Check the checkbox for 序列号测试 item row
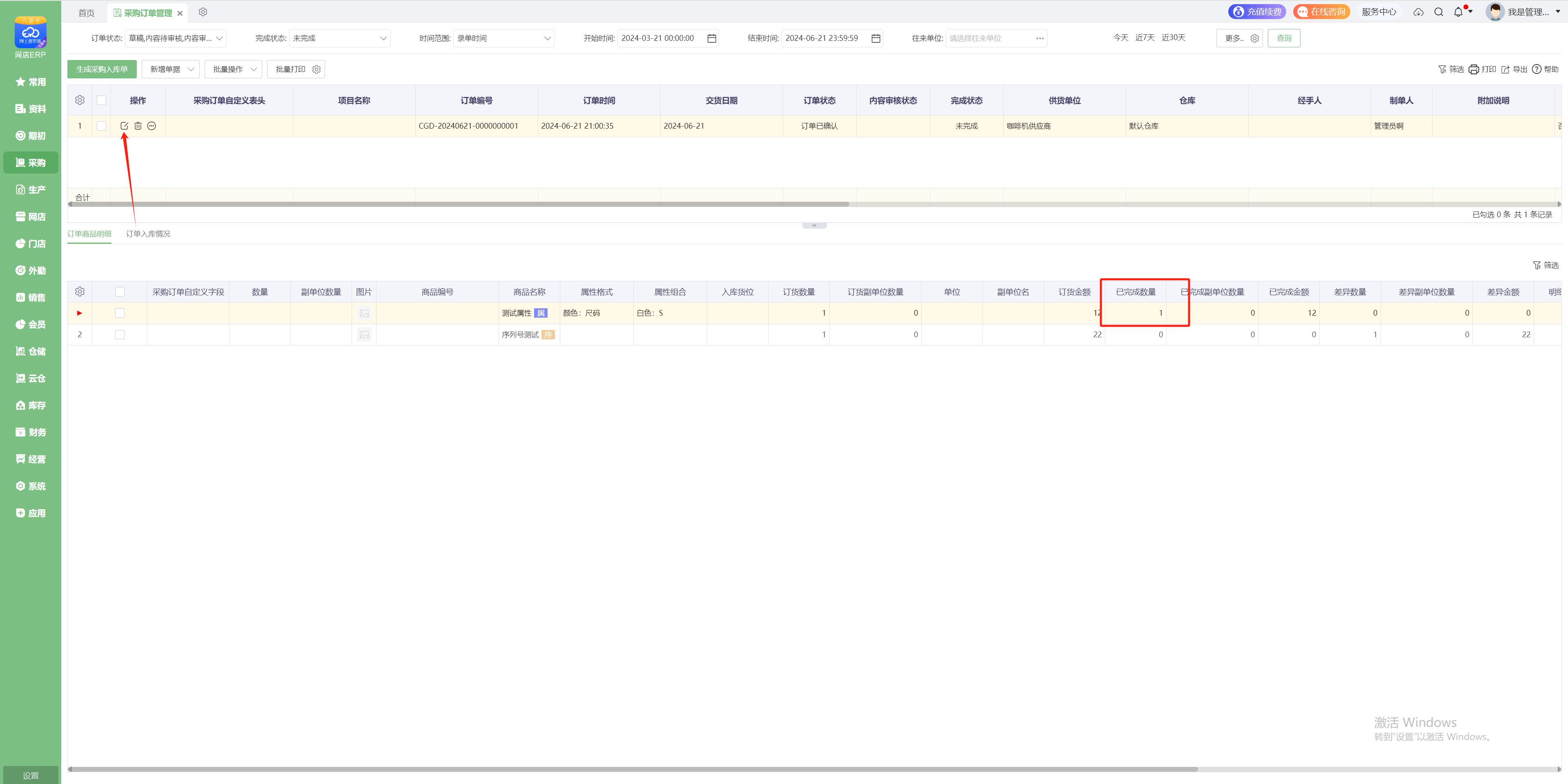This screenshot has height=784, width=1568. [x=120, y=335]
